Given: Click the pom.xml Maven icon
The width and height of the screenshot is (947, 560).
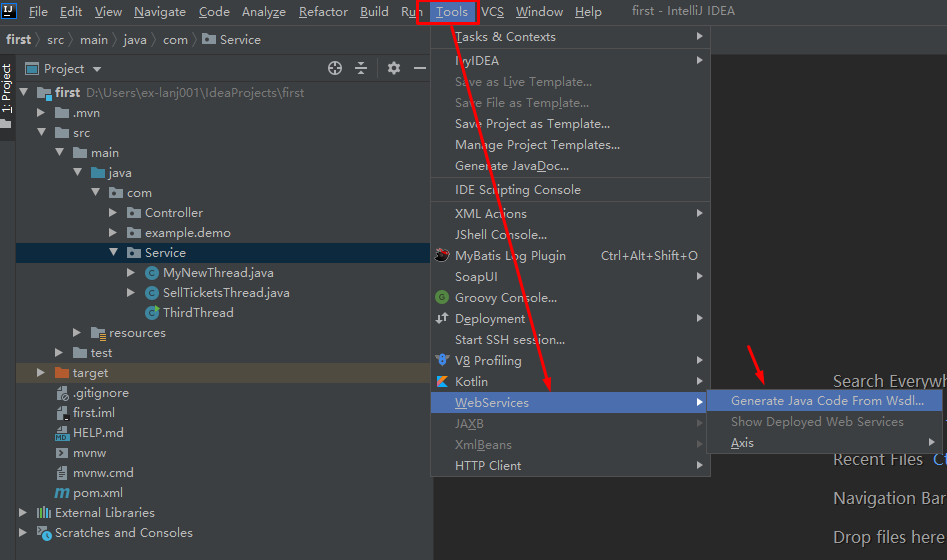Looking at the screenshot, I should (62, 493).
